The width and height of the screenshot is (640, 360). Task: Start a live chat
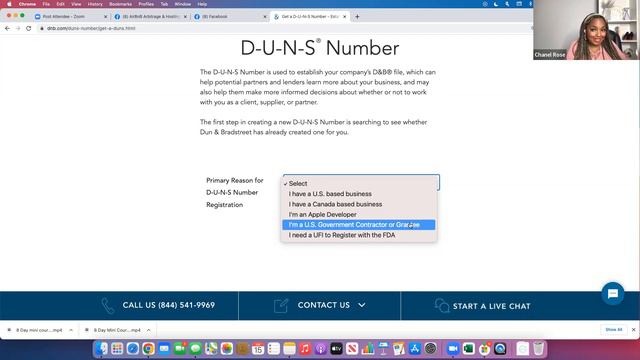[x=491, y=306]
